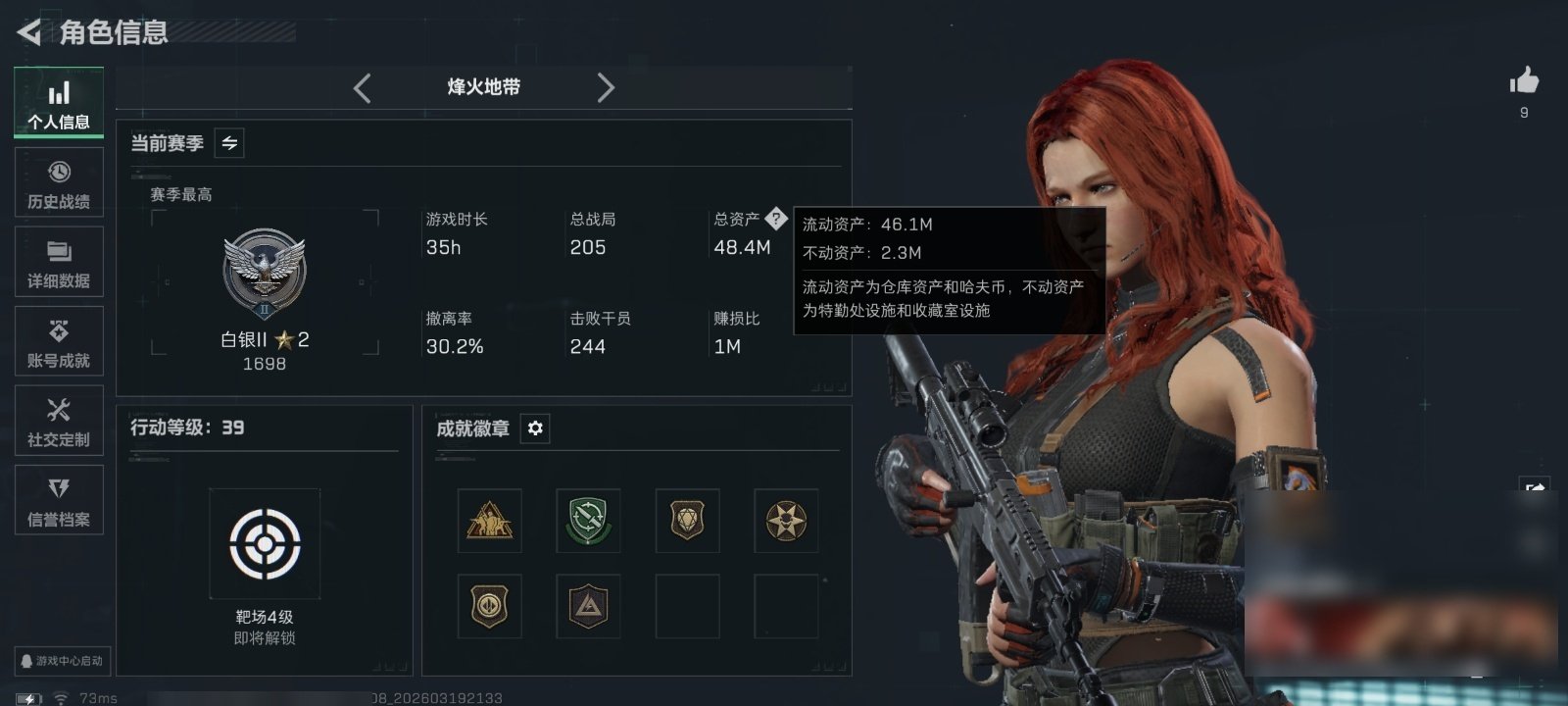Click the 白银II rank emblem
Screen dimensions: 1568x706
pos(265,273)
